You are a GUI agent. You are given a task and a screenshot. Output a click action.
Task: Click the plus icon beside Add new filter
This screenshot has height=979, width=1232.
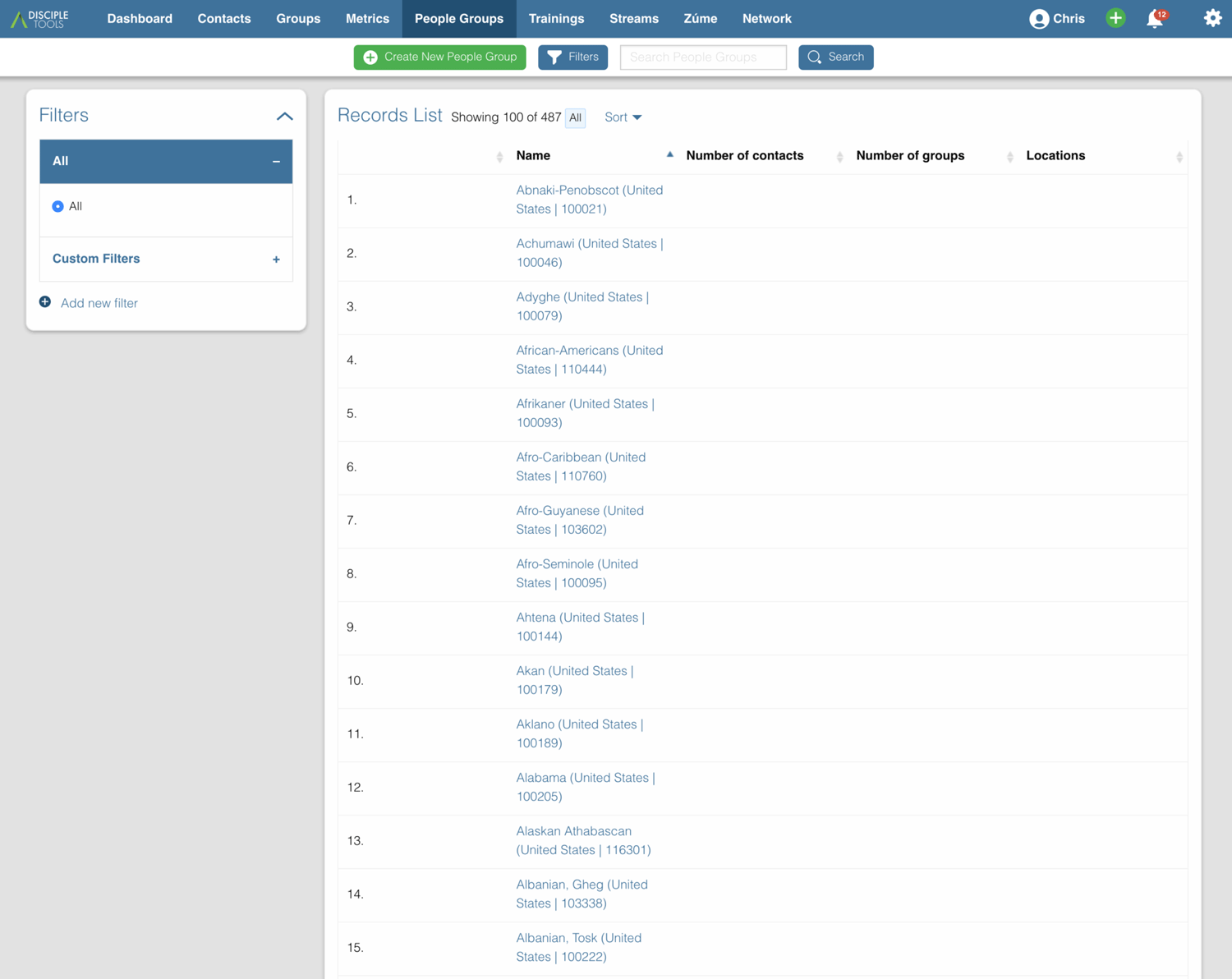pos(45,302)
